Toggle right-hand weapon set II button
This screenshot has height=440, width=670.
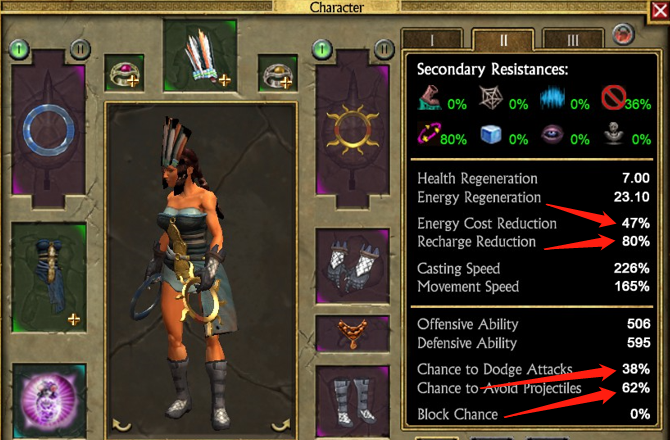(384, 49)
